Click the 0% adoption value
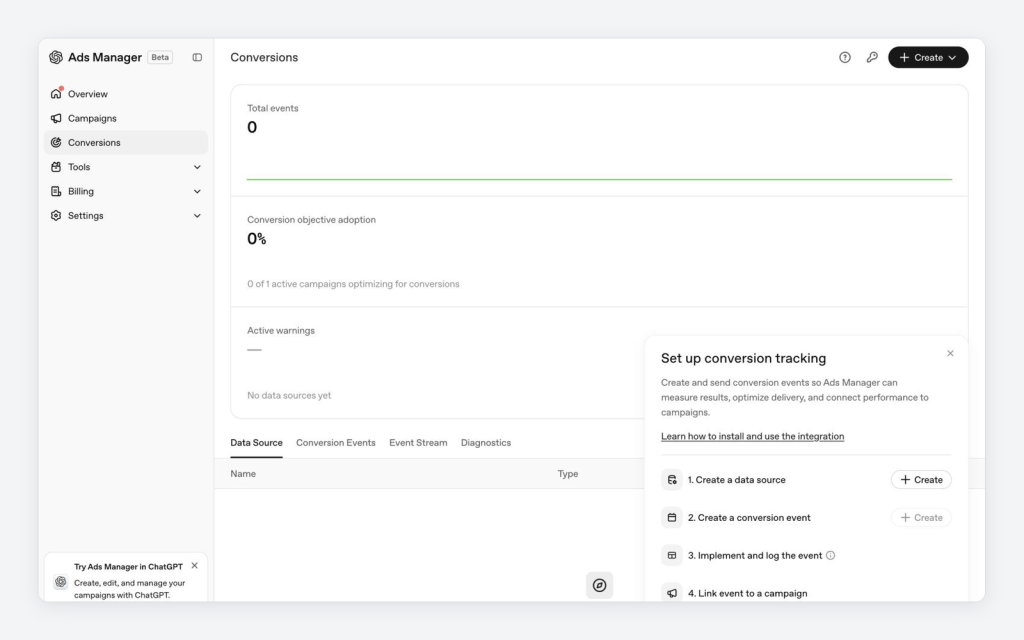The width and height of the screenshot is (1024, 640). (x=257, y=239)
